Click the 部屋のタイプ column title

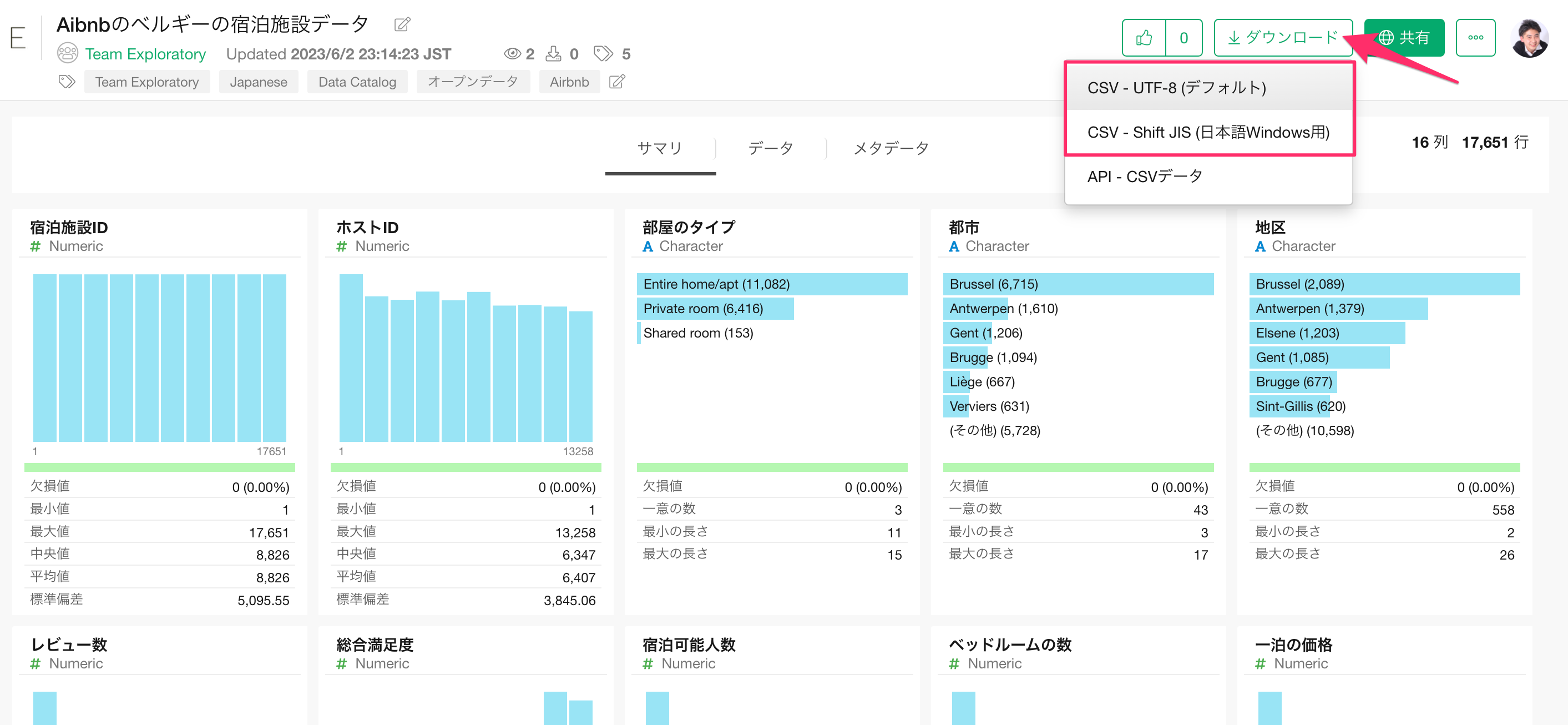(689, 227)
